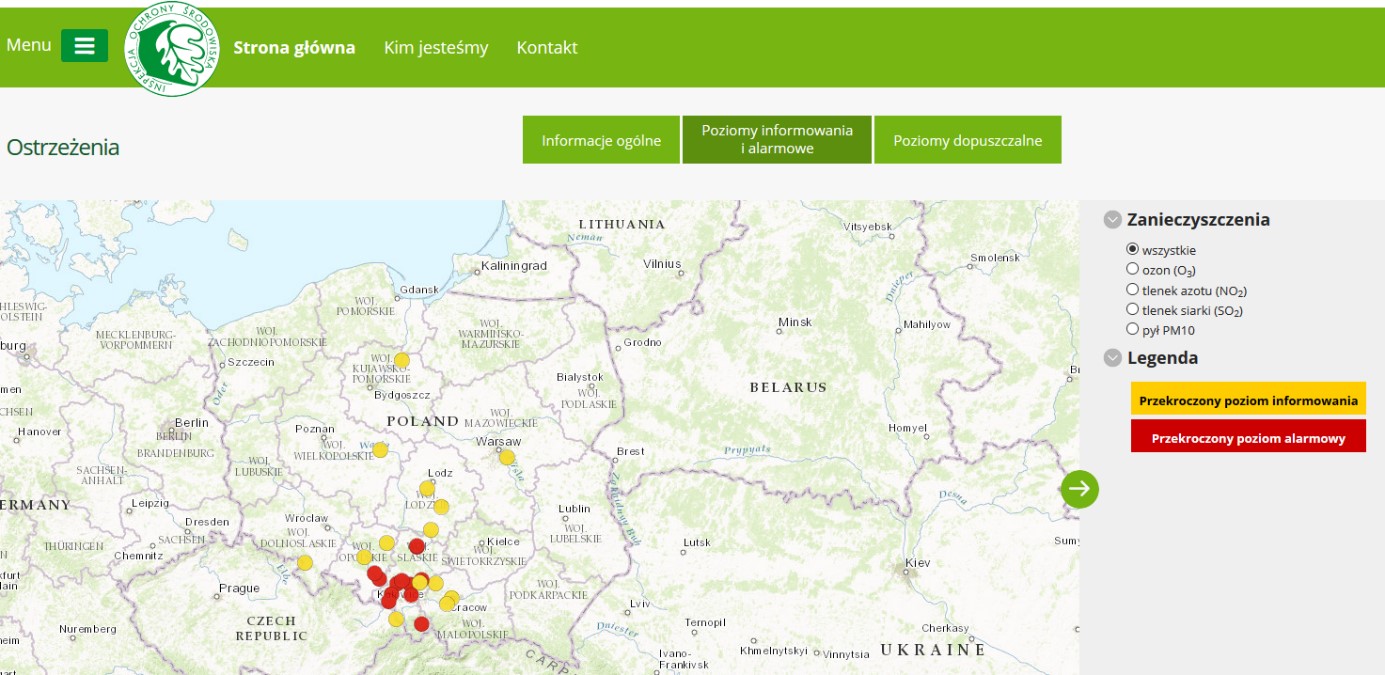Image resolution: width=1385 pixels, height=675 pixels.
Task: Select the ozon (O3) radio button
Action: pos(1133,269)
